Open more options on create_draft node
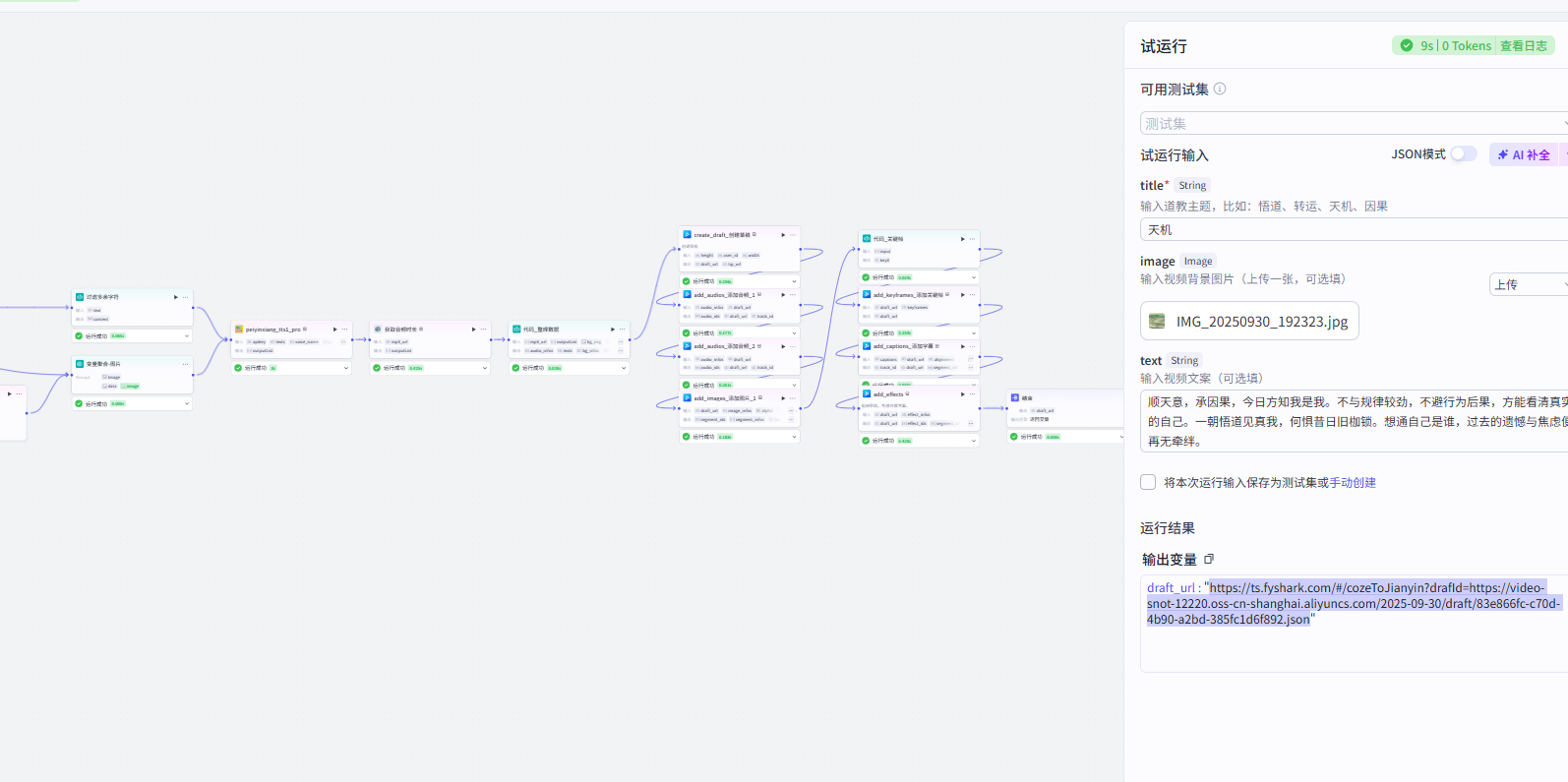This screenshot has height=782, width=1568. point(792,235)
